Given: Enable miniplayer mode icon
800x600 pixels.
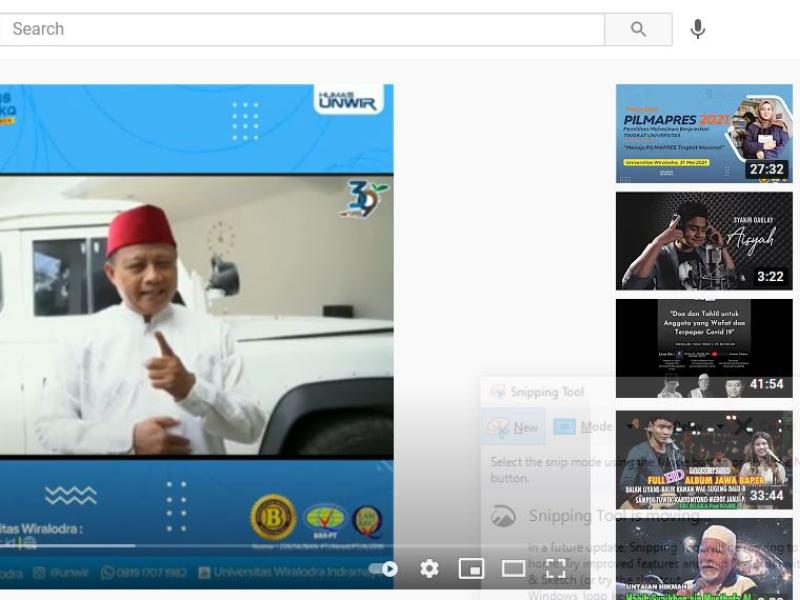Looking at the screenshot, I should (x=471, y=568).
